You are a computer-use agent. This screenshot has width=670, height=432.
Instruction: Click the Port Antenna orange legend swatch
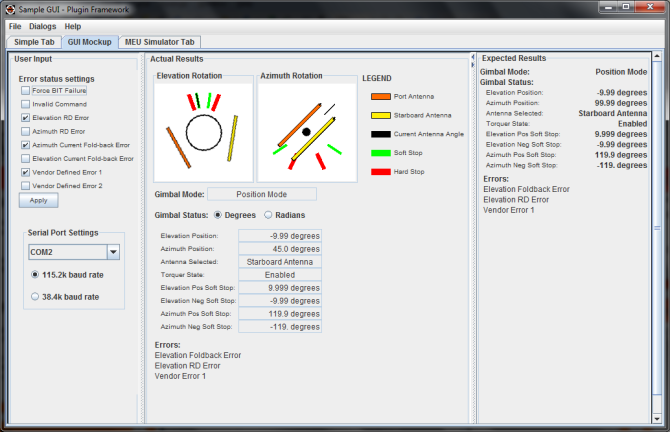pos(380,97)
